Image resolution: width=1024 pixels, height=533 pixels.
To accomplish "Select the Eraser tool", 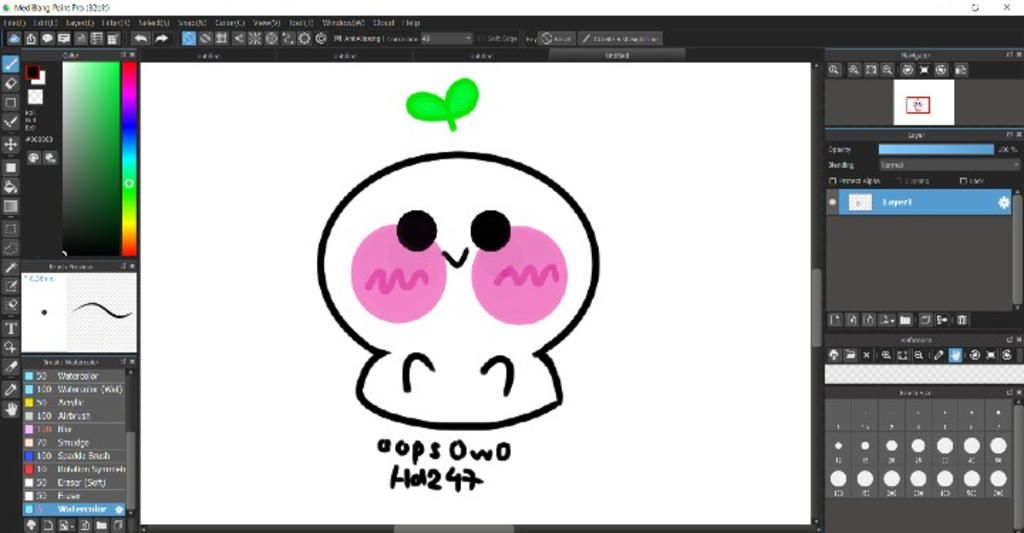I will [10, 84].
